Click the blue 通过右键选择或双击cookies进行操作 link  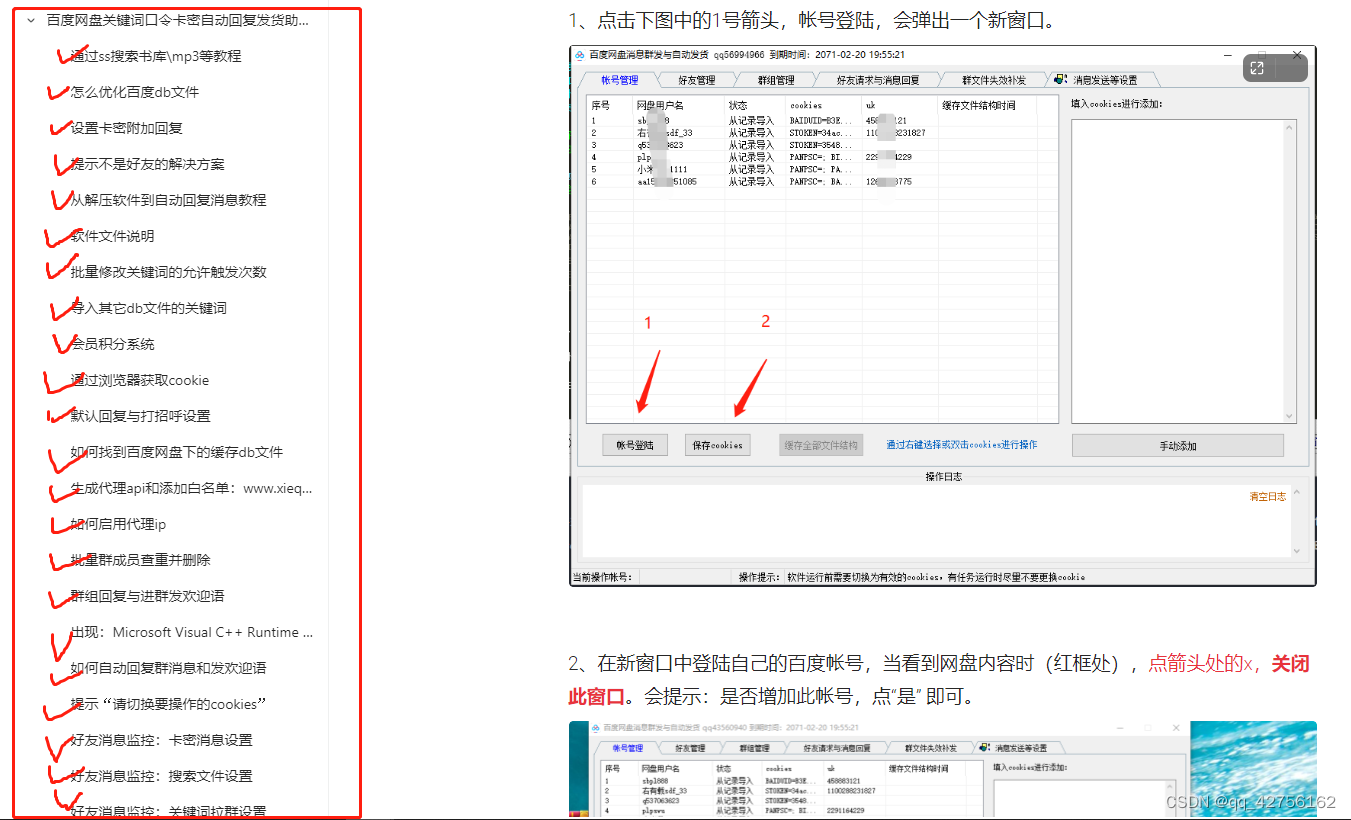click(962, 445)
